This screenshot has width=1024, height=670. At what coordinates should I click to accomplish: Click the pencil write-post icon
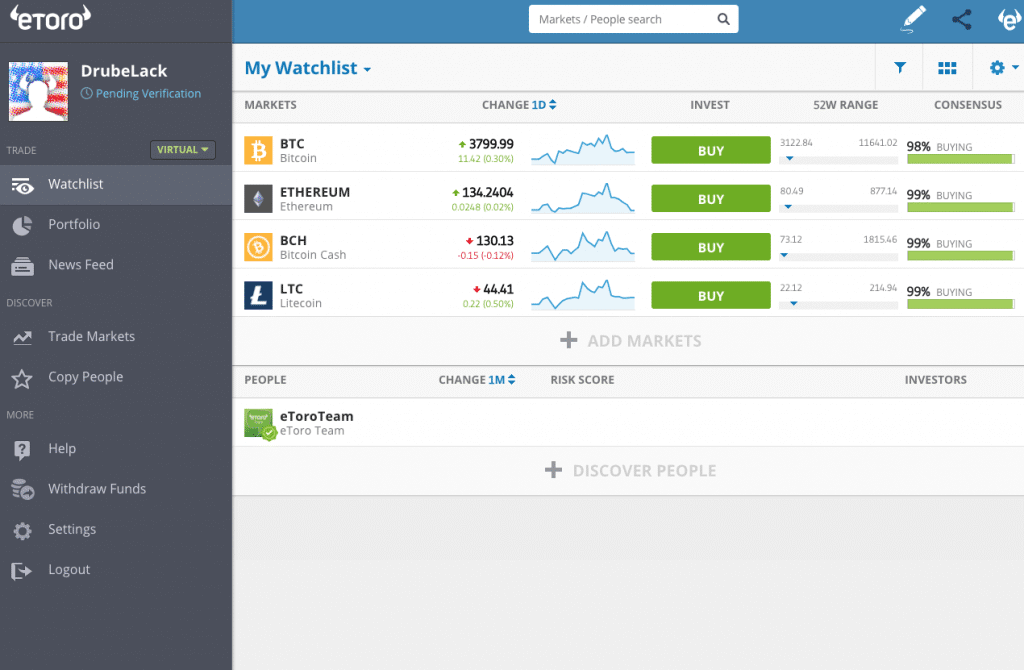(x=913, y=19)
